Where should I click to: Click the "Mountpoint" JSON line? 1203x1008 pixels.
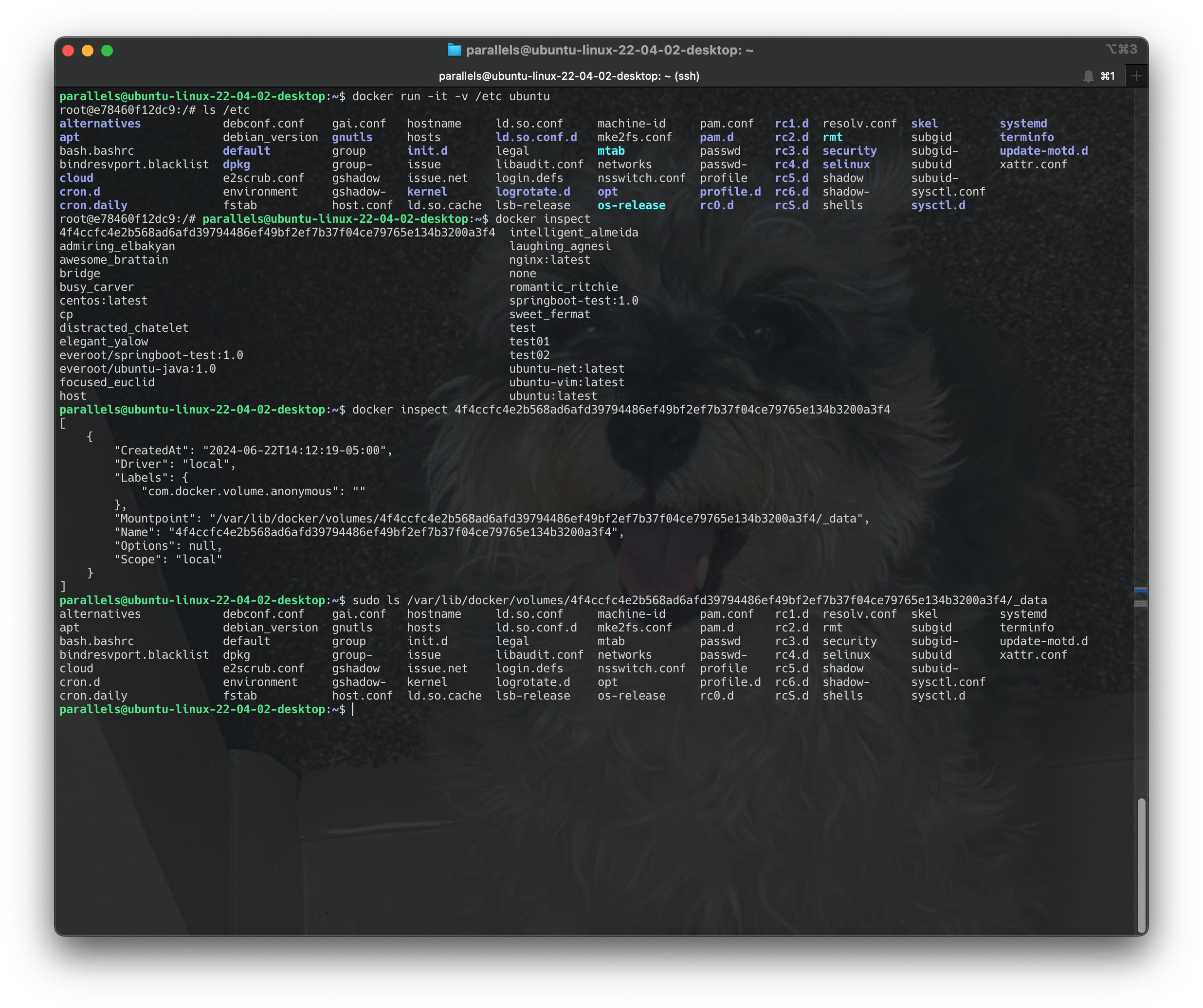[492, 519]
